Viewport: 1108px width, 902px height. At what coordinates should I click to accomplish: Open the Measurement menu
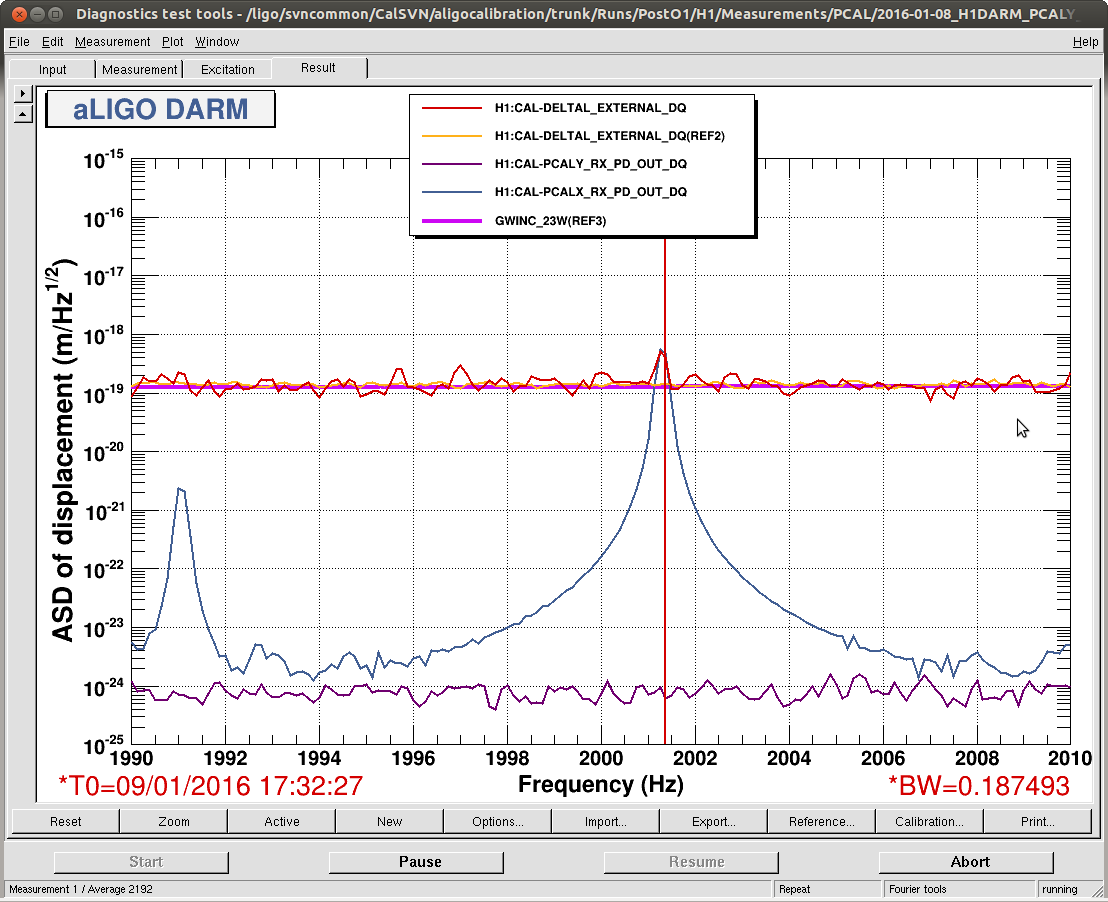click(112, 42)
